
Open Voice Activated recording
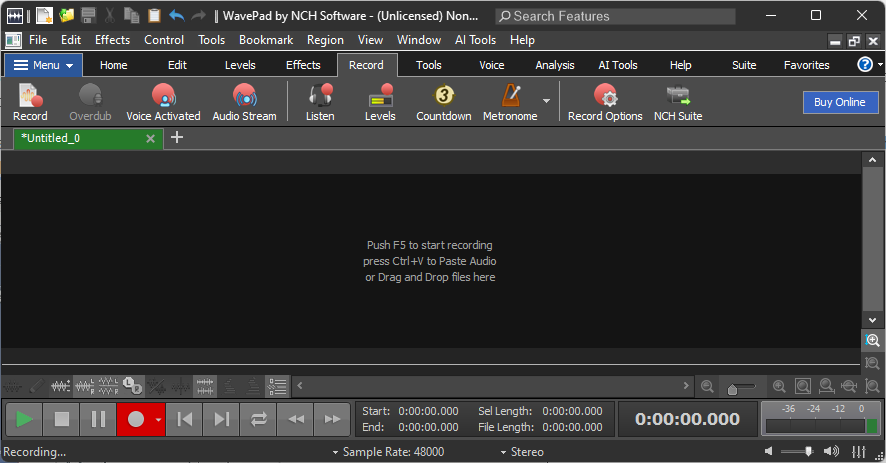click(x=163, y=102)
